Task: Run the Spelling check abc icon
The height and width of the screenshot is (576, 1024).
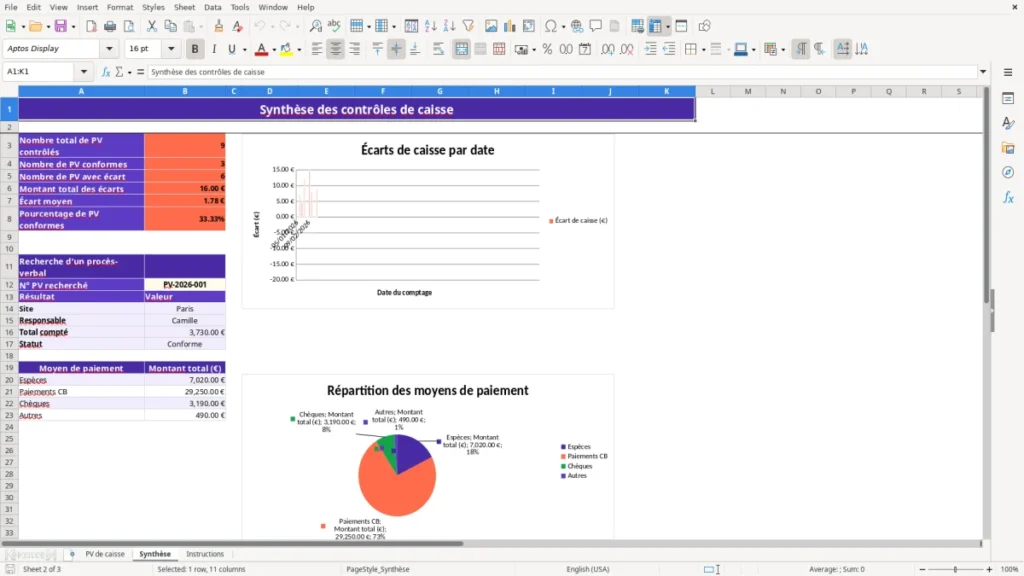Action: (334, 26)
